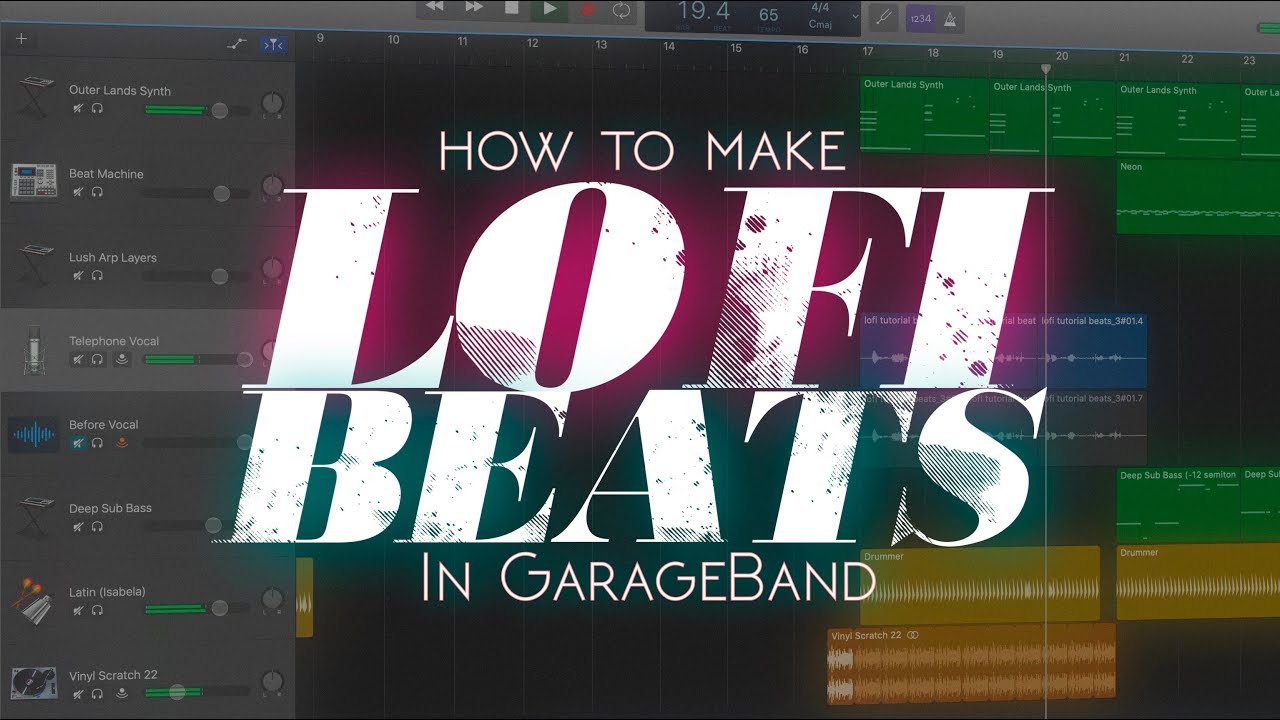Solo the Vinyl Scratch 22 track
This screenshot has height=720, width=1280.
pos(97,692)
